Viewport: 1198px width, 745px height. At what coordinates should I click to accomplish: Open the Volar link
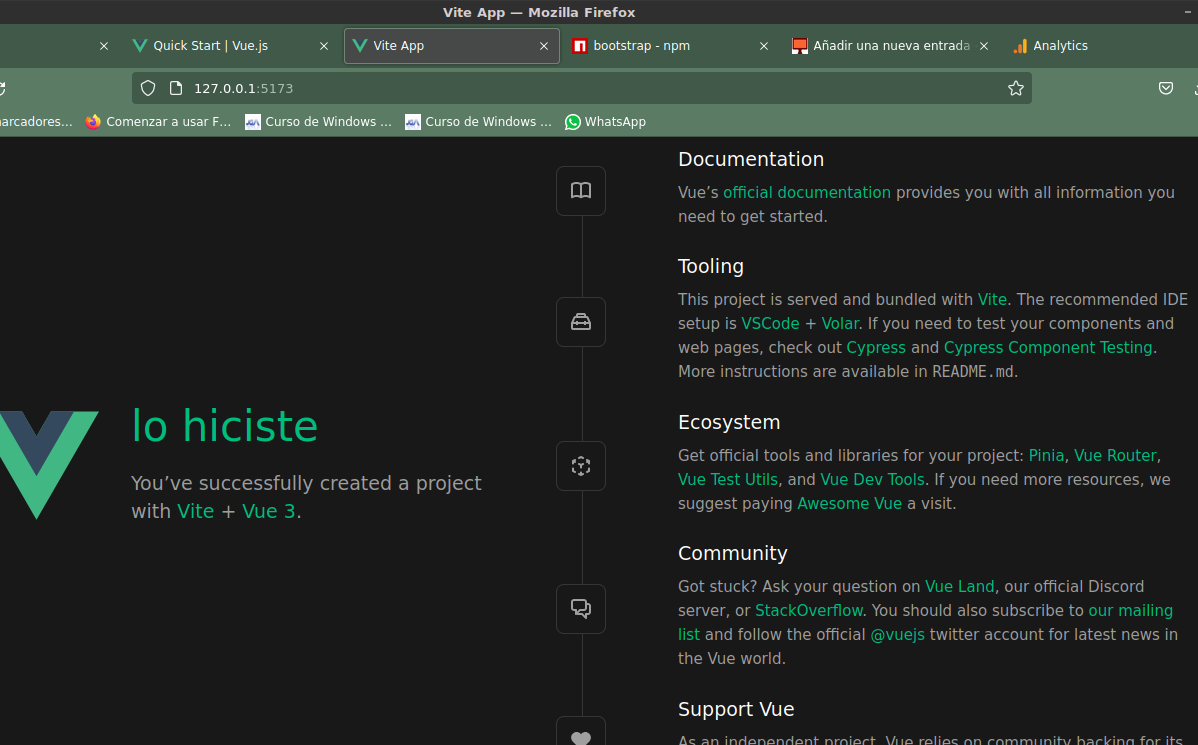coord(840,323)
